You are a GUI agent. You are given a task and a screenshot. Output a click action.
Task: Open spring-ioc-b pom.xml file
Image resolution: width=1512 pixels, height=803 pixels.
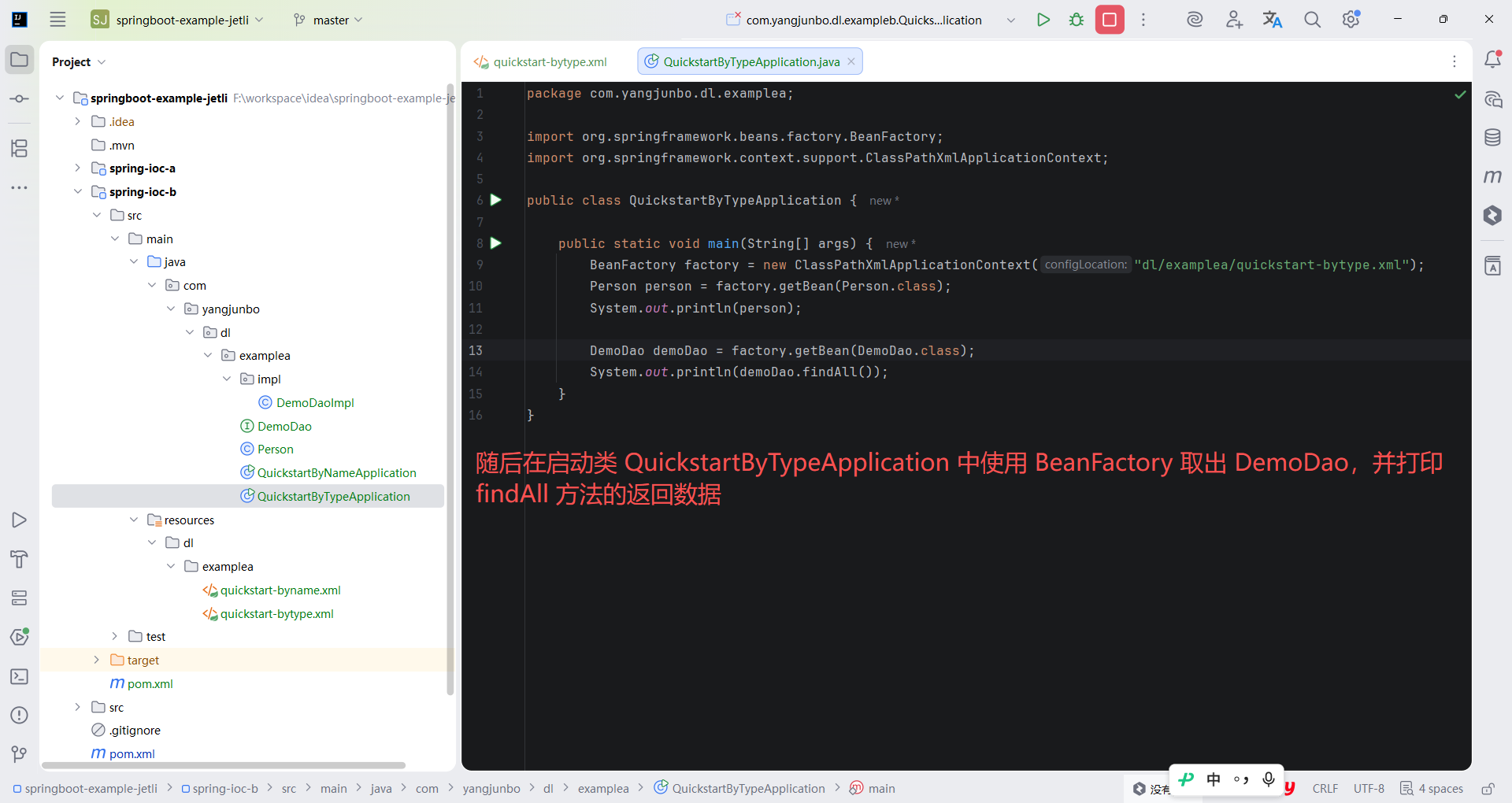[x=142, y=683]
